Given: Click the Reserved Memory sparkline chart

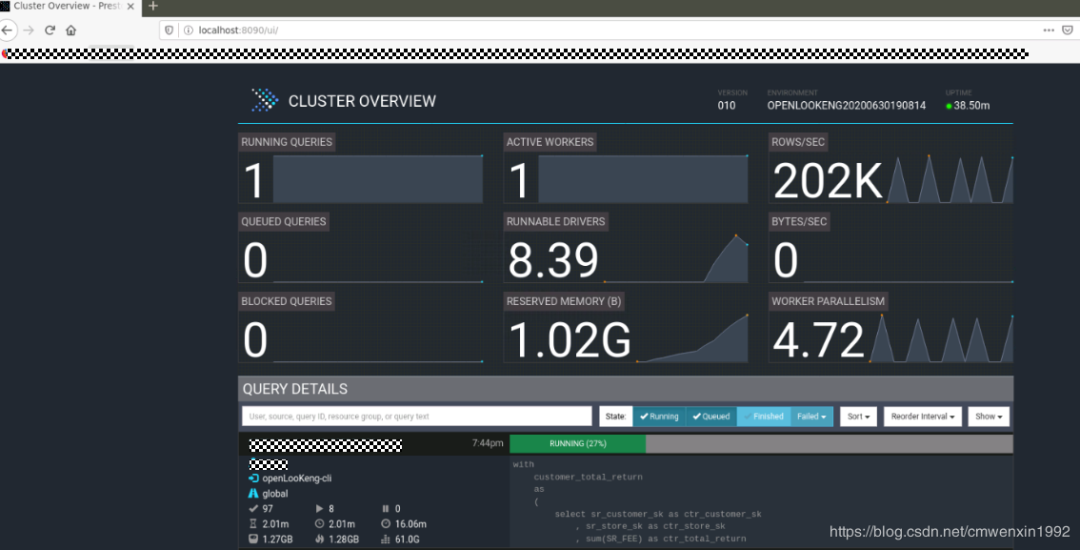Looking at the screenshot, I should point(692,337).
